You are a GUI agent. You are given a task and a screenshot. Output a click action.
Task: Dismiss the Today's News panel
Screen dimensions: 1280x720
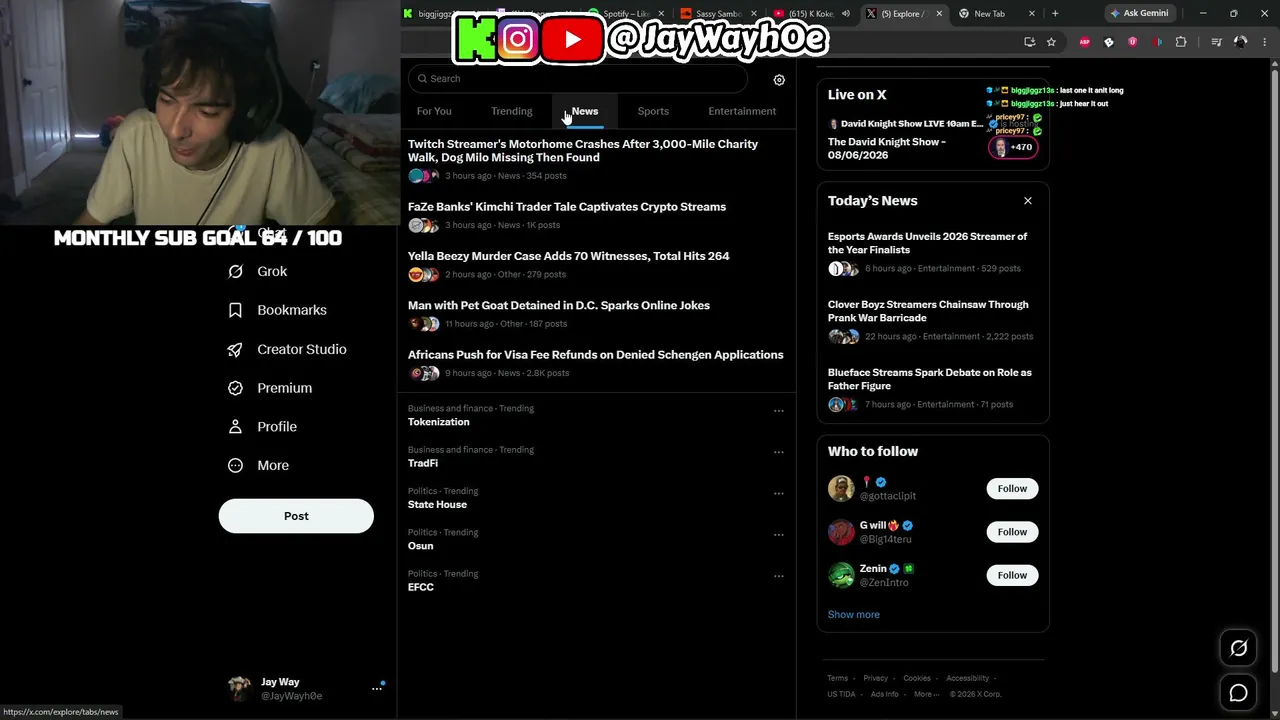(1027, 201)
